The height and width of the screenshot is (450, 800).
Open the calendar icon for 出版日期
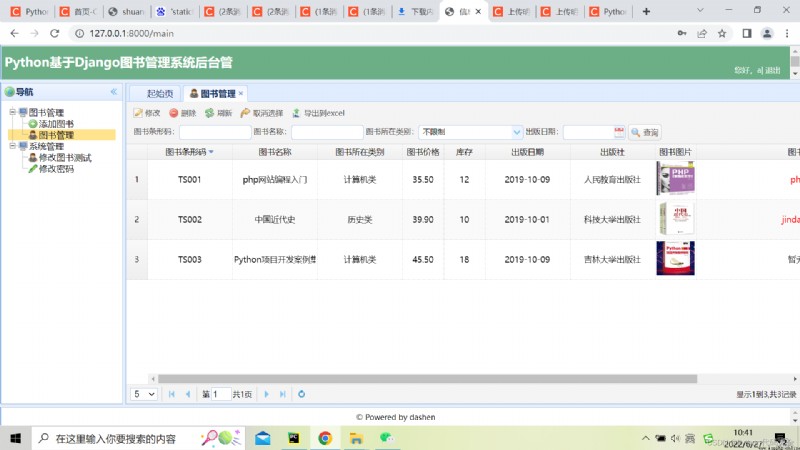point(619,132)
